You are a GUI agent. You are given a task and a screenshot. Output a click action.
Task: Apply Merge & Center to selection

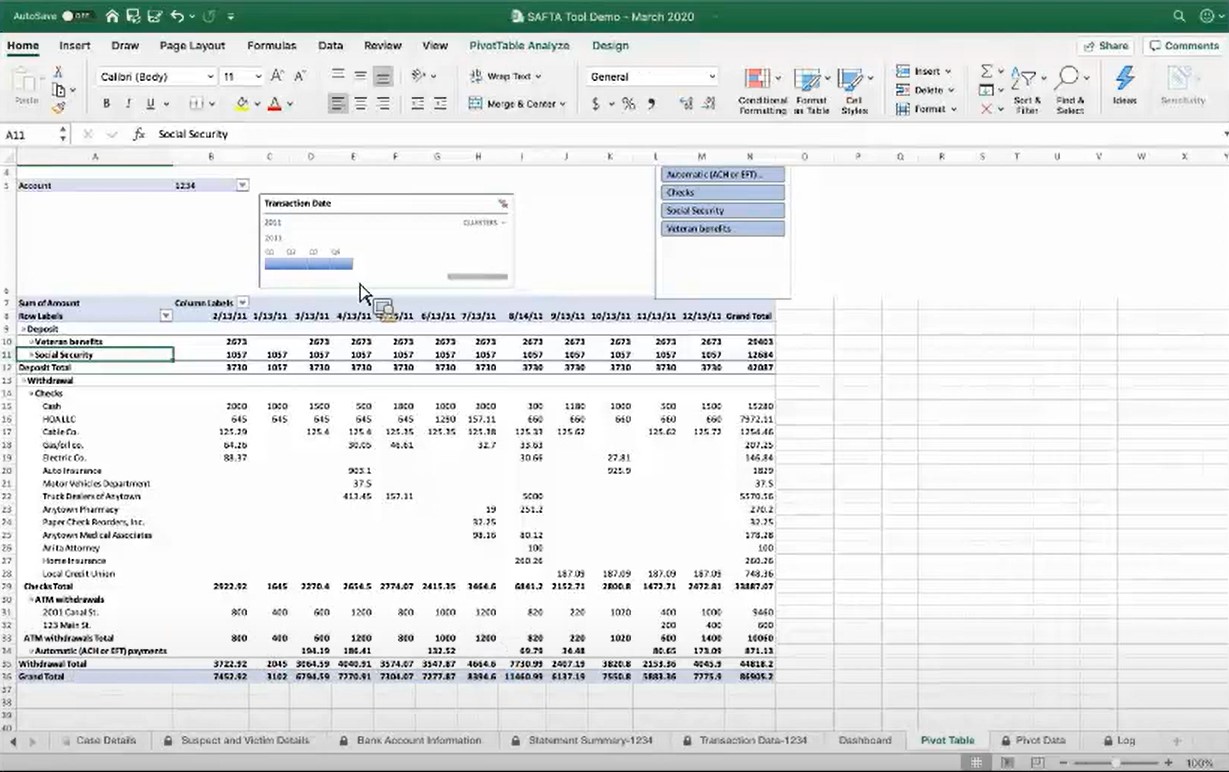coord(512,103)
